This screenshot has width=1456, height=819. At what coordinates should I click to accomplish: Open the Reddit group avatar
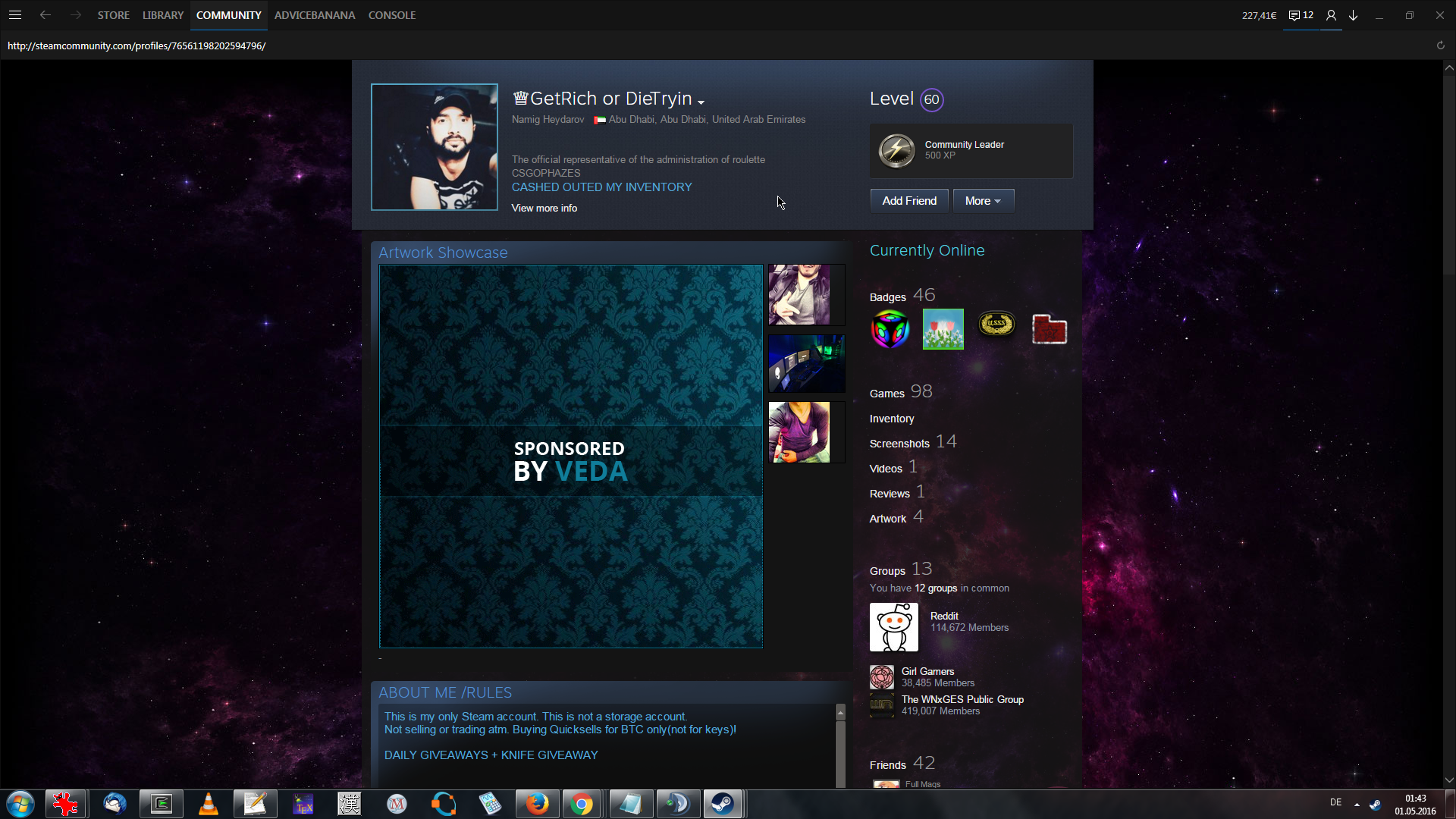click(893, 627)
